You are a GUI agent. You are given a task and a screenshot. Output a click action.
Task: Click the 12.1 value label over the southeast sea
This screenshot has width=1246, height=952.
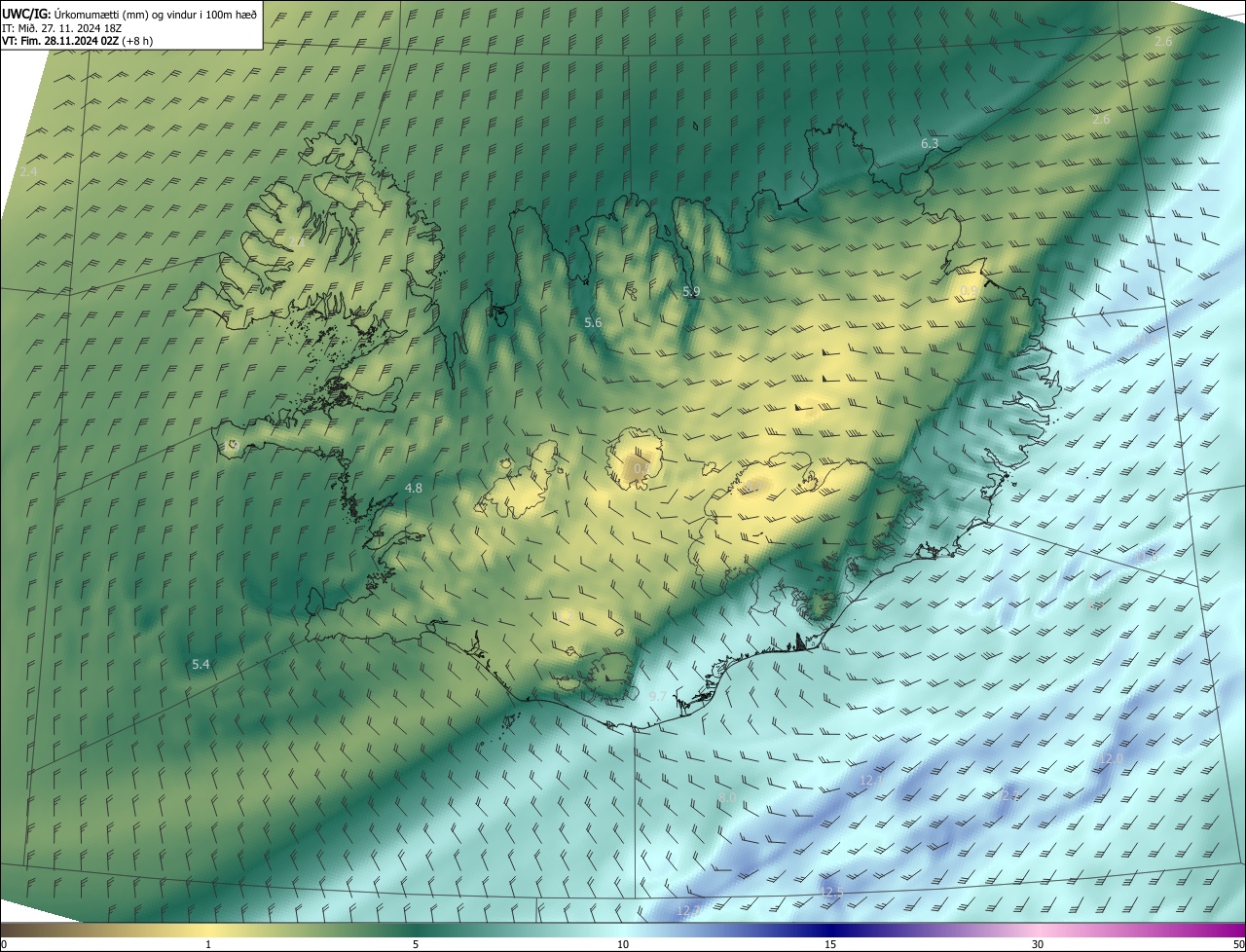tap(871, 781)
